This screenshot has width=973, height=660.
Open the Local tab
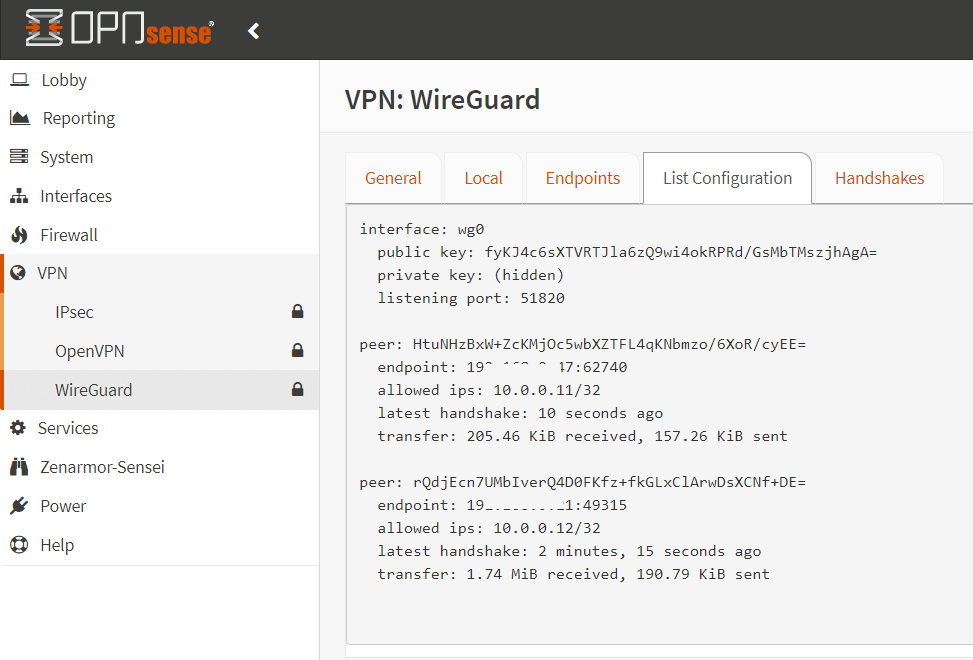tap(483, 178)
